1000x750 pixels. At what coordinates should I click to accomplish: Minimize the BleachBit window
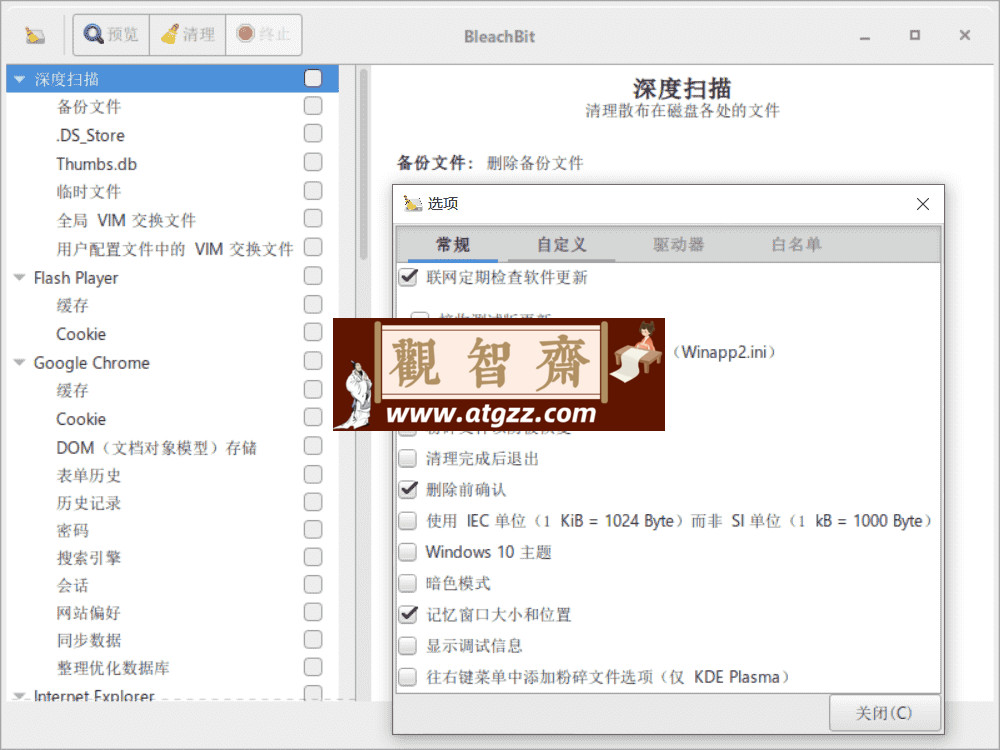point(865,37)
